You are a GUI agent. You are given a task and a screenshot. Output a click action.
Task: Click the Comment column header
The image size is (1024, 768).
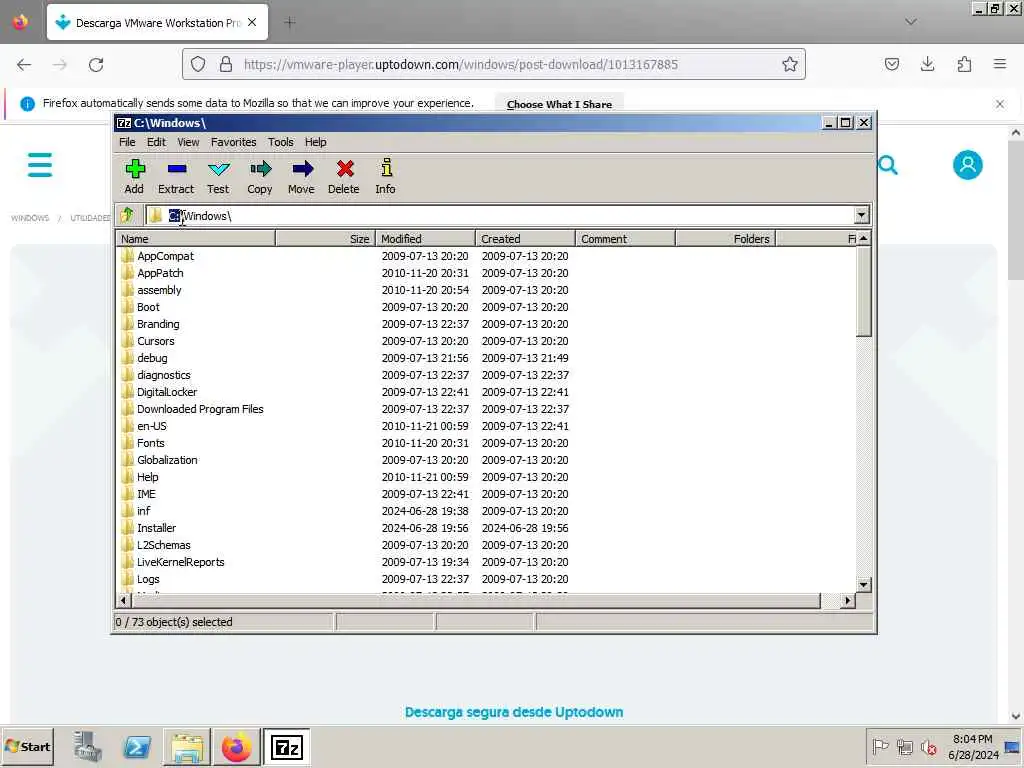click(x=625, y=239)
